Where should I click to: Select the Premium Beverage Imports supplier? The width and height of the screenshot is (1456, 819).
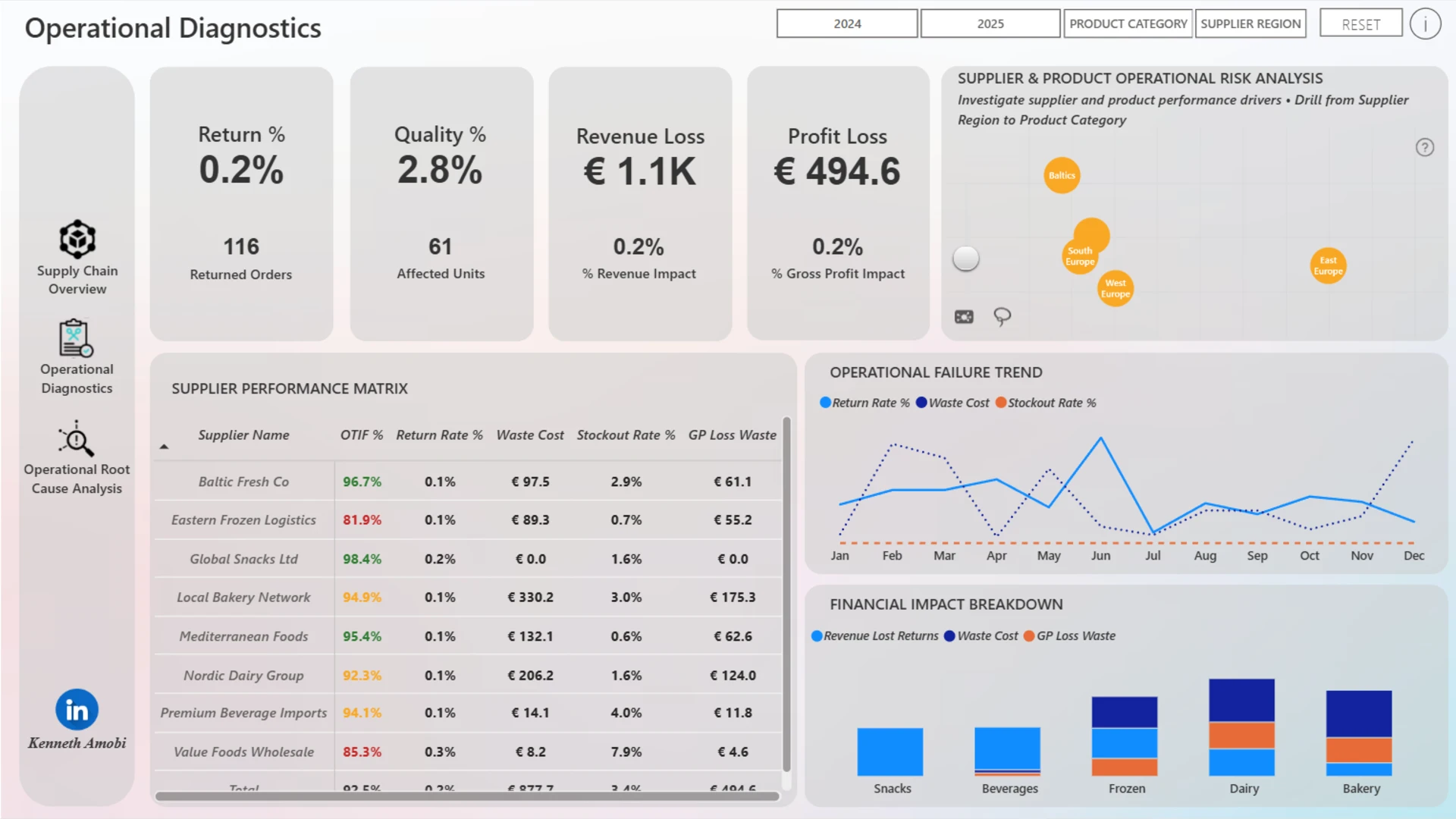click(243, 713)
